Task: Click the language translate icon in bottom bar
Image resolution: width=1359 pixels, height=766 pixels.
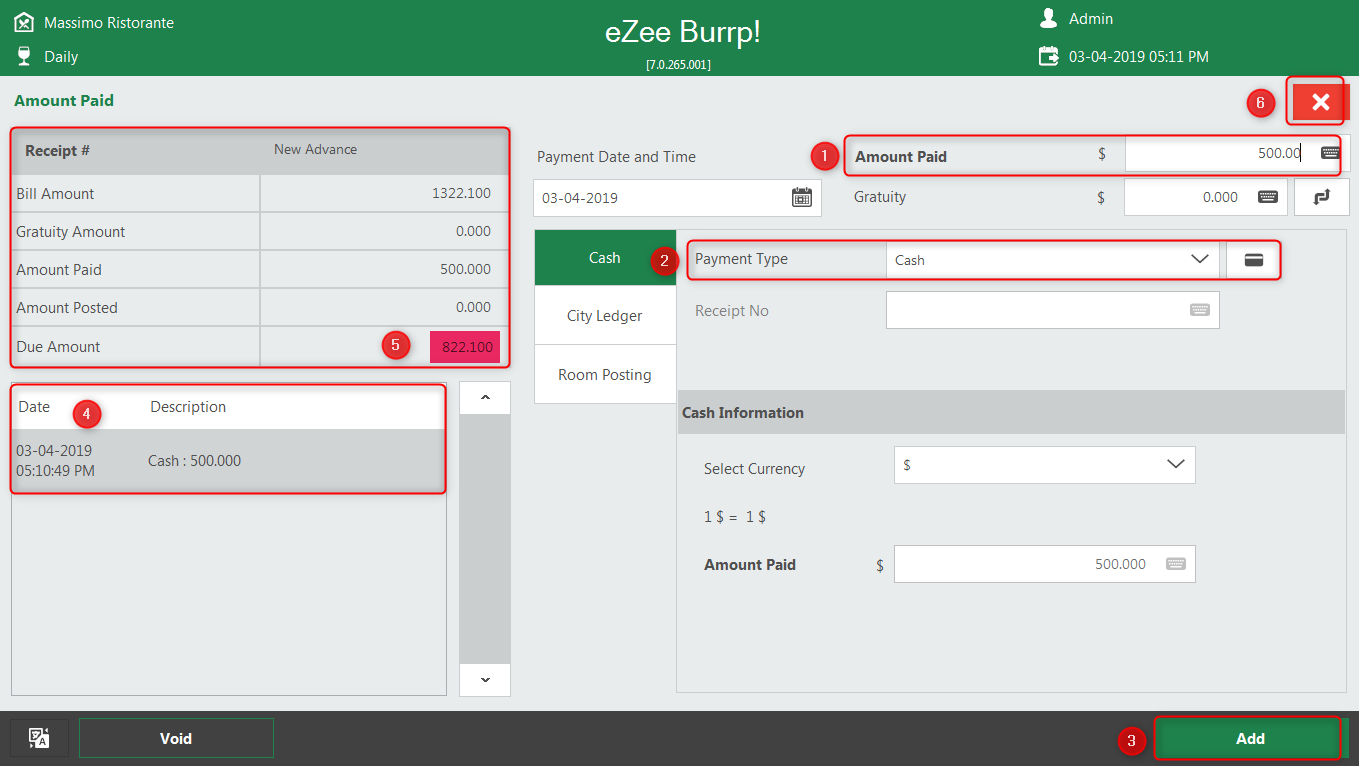Action: click(40, 738)
